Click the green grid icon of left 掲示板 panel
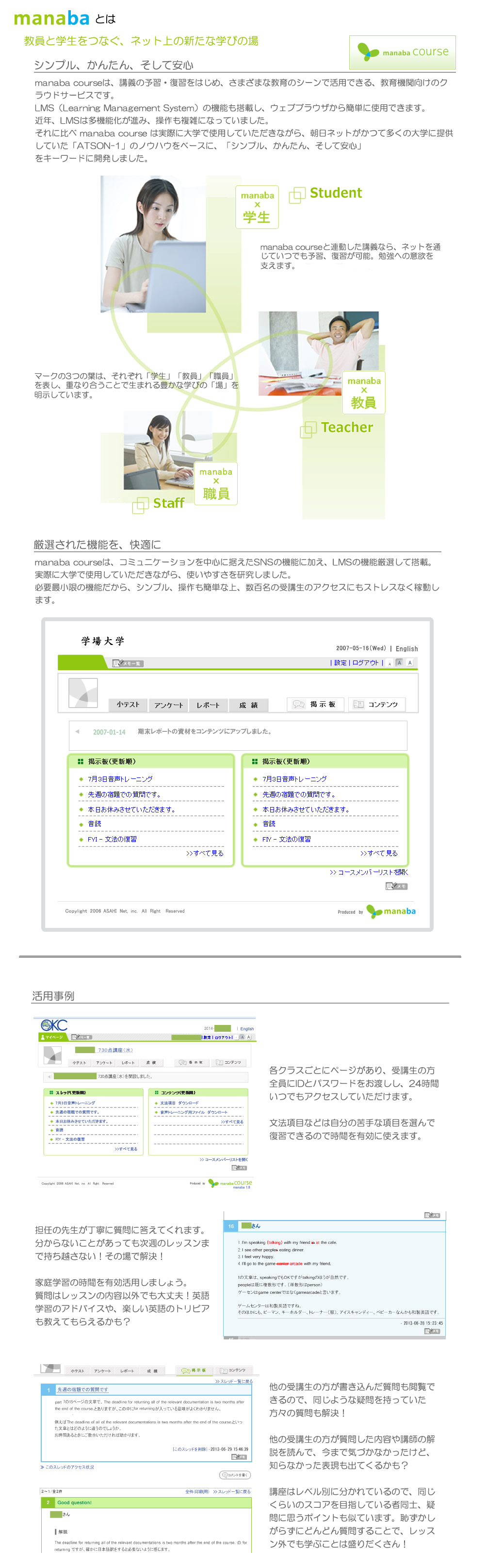The height and width of the screenshot is (1568, 487). click(x=81, y=761)
